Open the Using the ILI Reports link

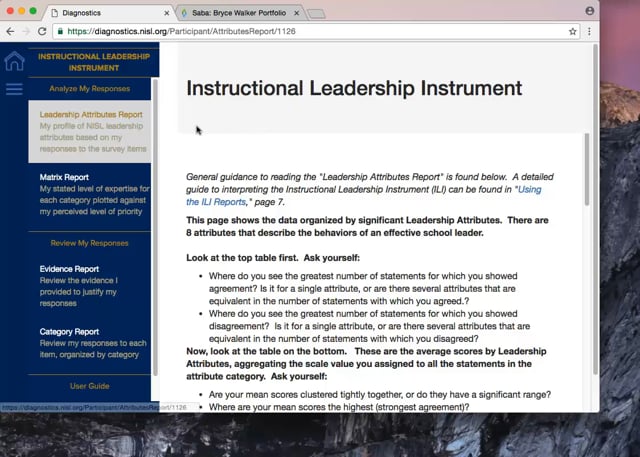pyautogui.click(x=364, y=195)
